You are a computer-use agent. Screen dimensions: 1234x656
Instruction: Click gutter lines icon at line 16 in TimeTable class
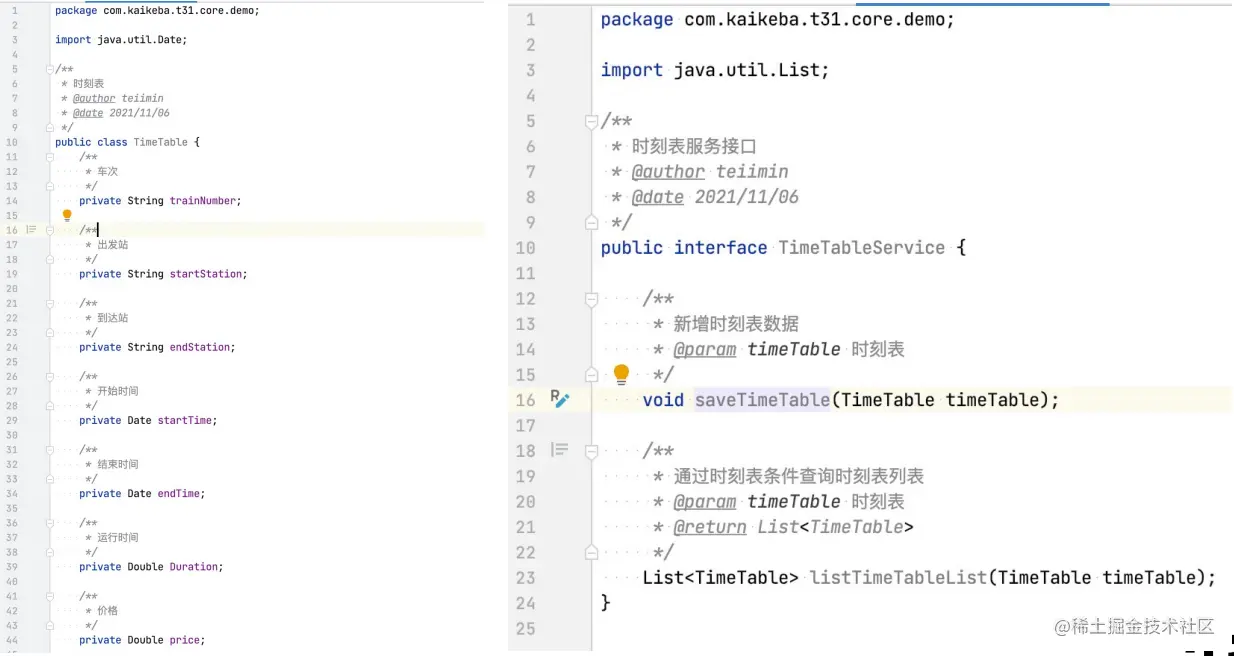coord(31,229)
